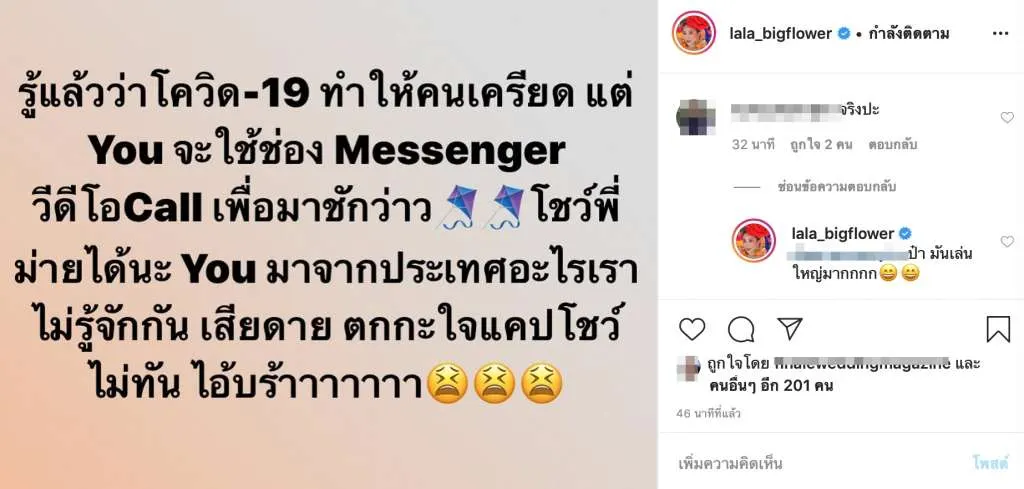Submit comment with โพสต์ button

click(990, 464)
